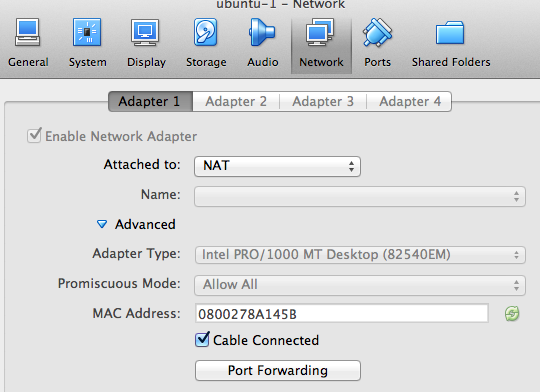
Task: Click the Adapter Type label
Action: tap(136, 254)
